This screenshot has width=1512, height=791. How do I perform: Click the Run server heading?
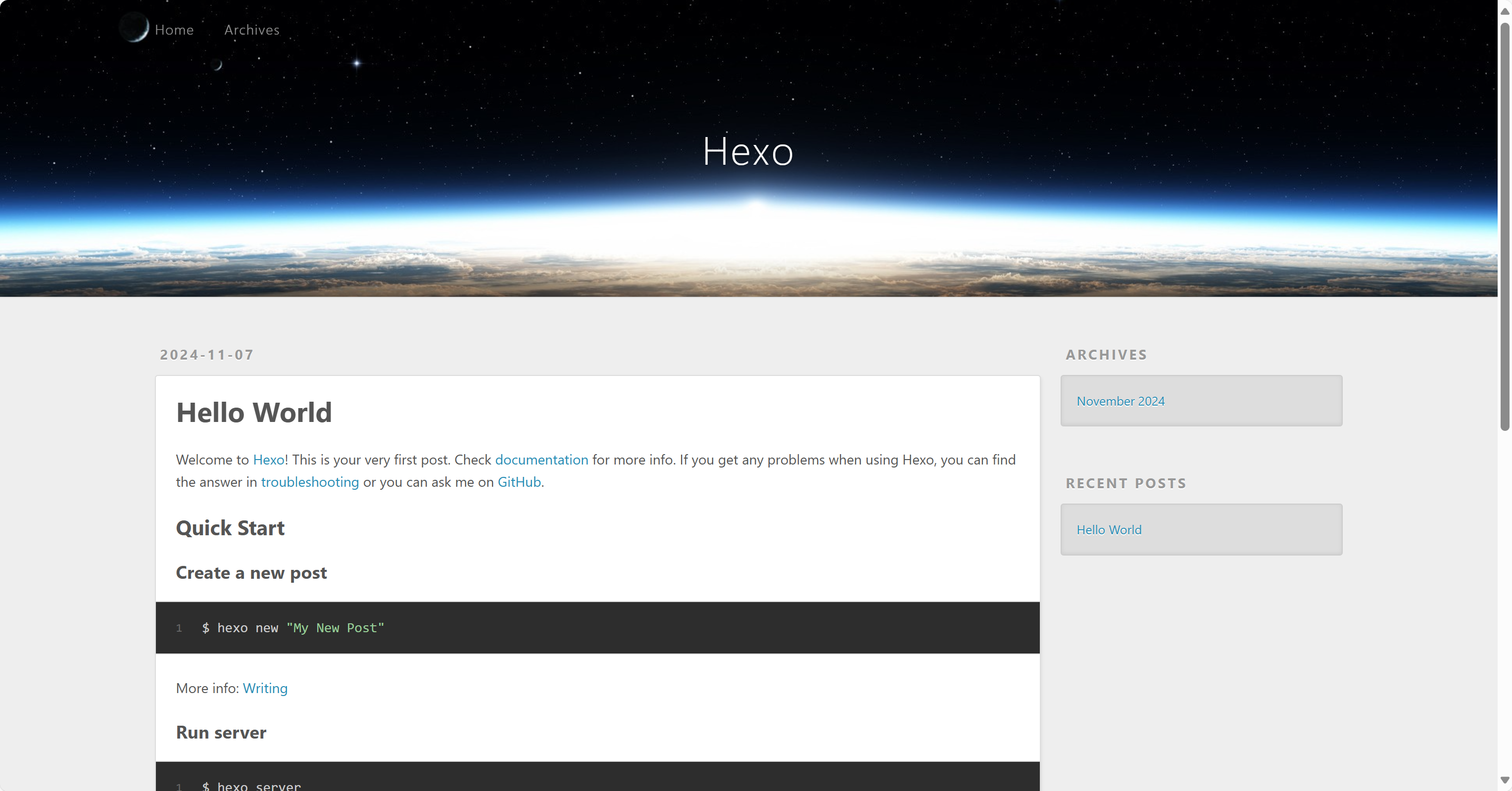221,732
